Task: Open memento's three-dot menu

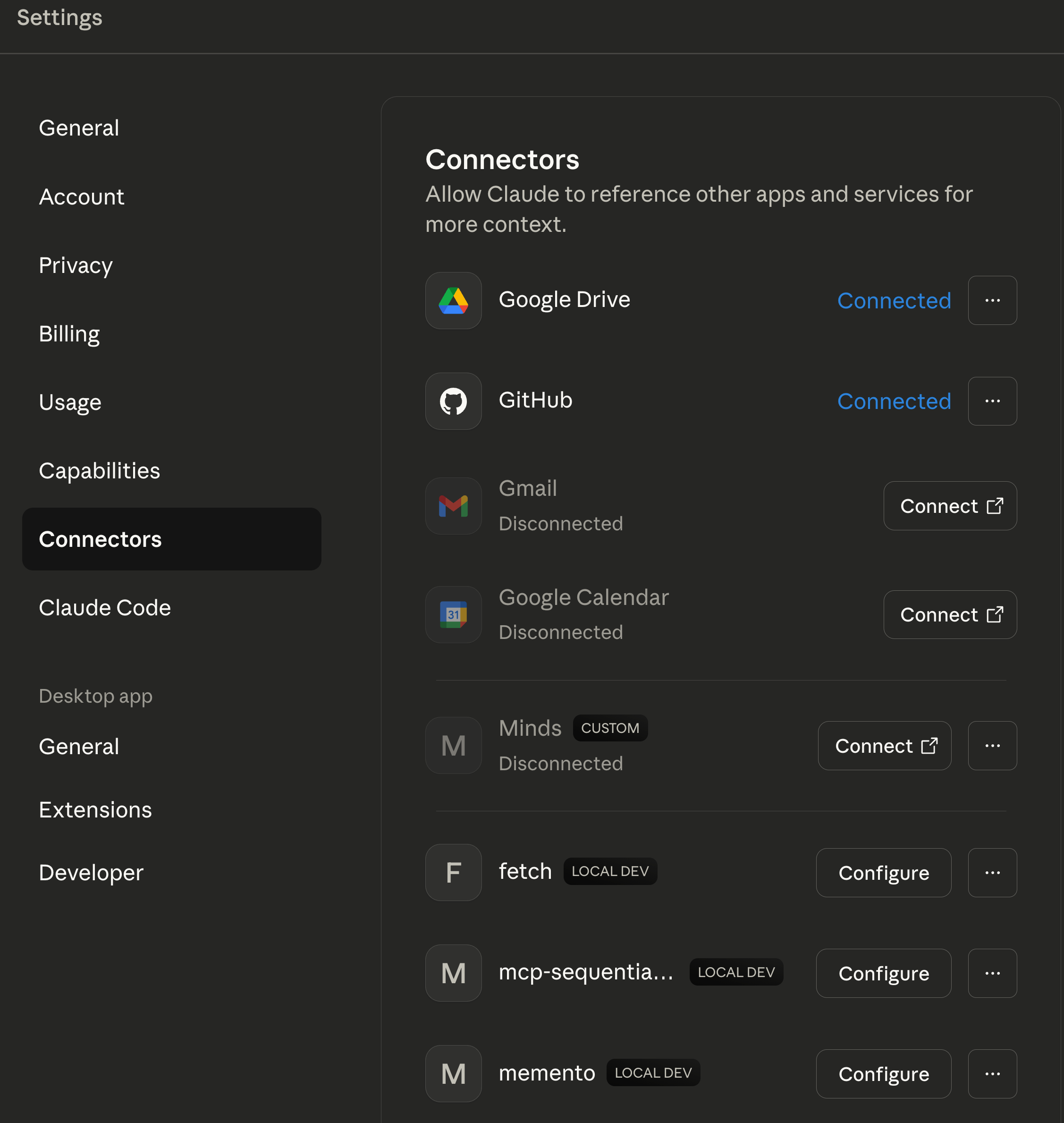Action: [992, 1073]
